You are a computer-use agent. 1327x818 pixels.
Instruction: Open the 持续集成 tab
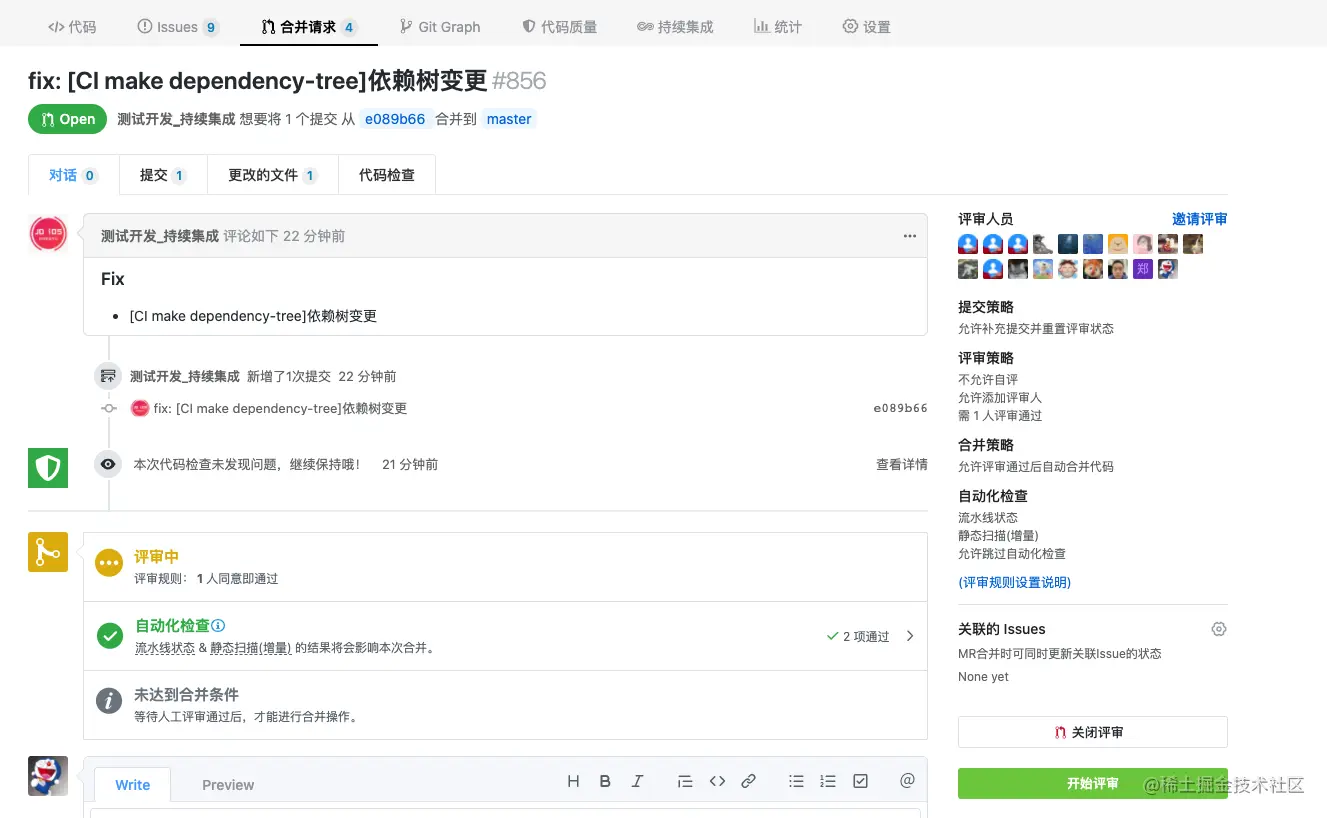(675, 27)
